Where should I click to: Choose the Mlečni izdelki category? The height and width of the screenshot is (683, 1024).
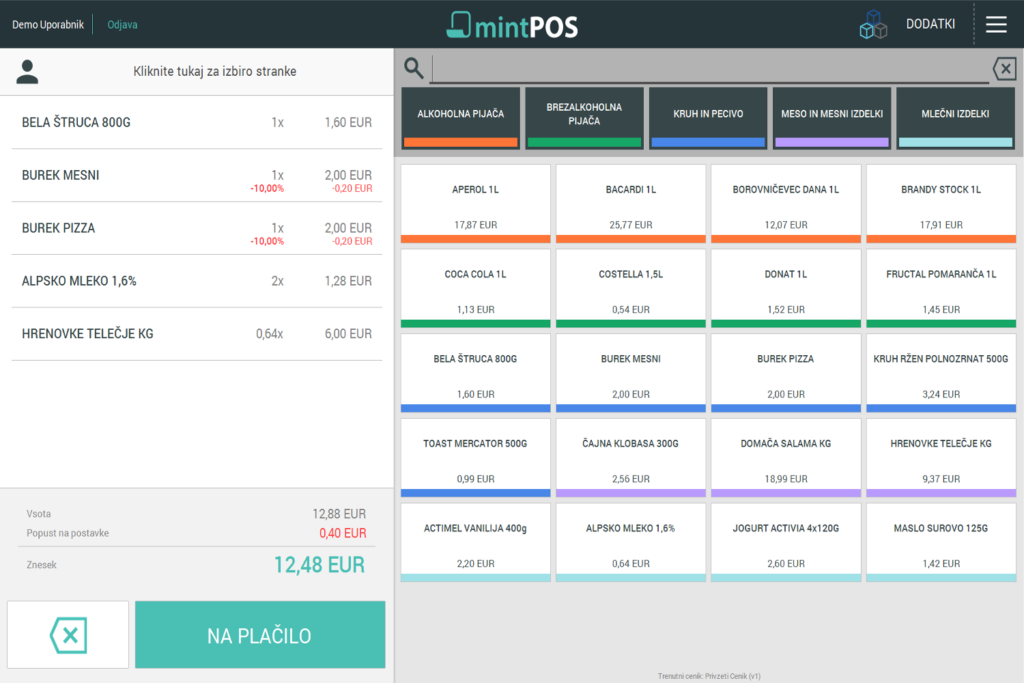pyautogui.click(x=955, y=118)
